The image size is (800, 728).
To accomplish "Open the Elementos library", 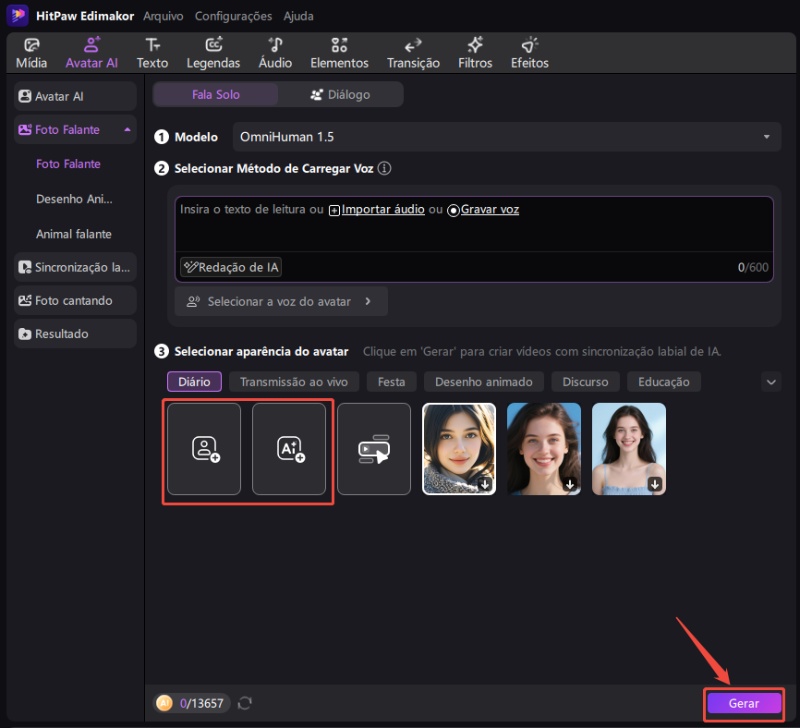I will [339, 53].
